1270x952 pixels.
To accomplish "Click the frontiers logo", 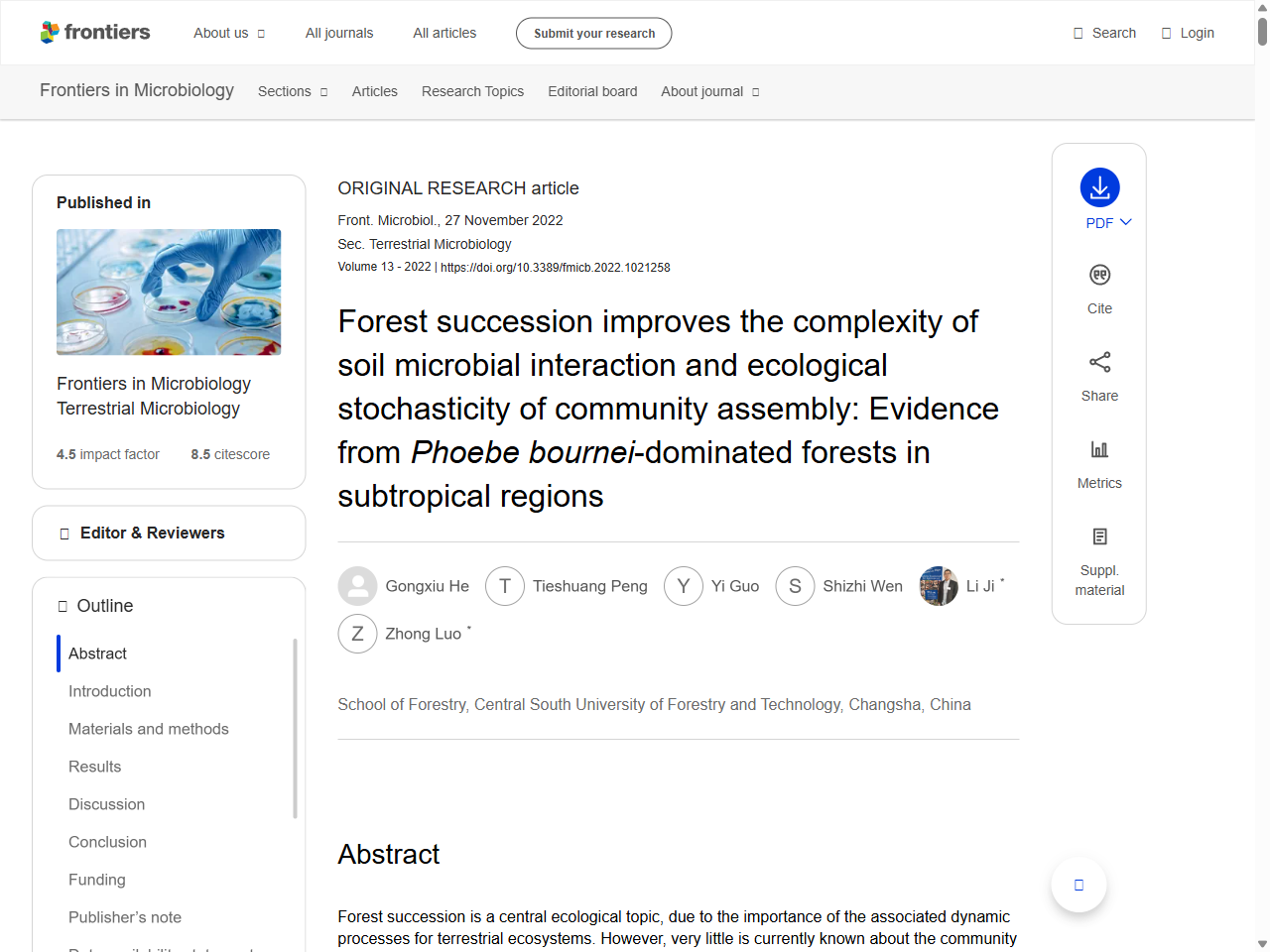I will pos(95,32).
